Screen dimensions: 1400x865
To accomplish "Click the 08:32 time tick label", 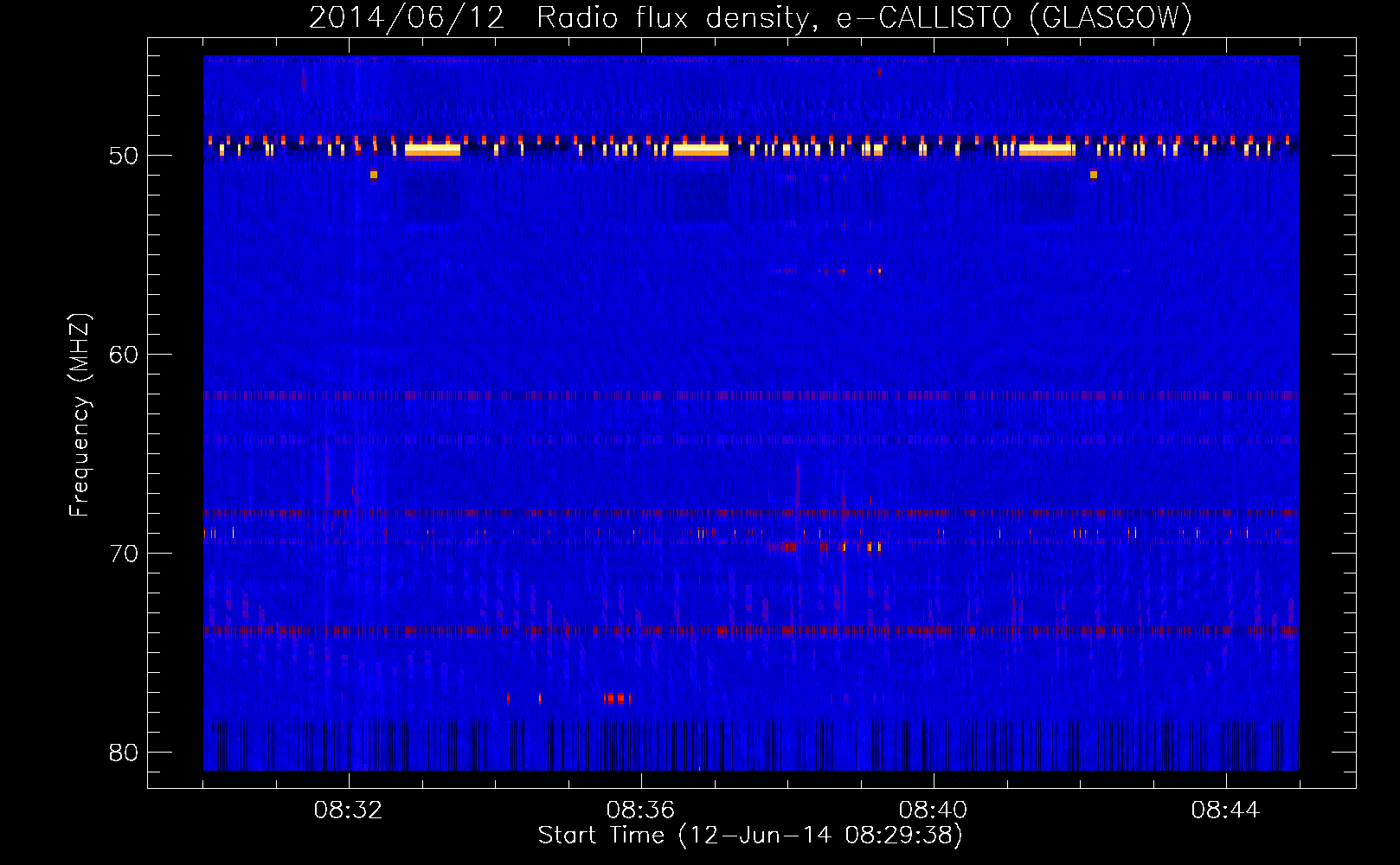I will pos(349,811).
